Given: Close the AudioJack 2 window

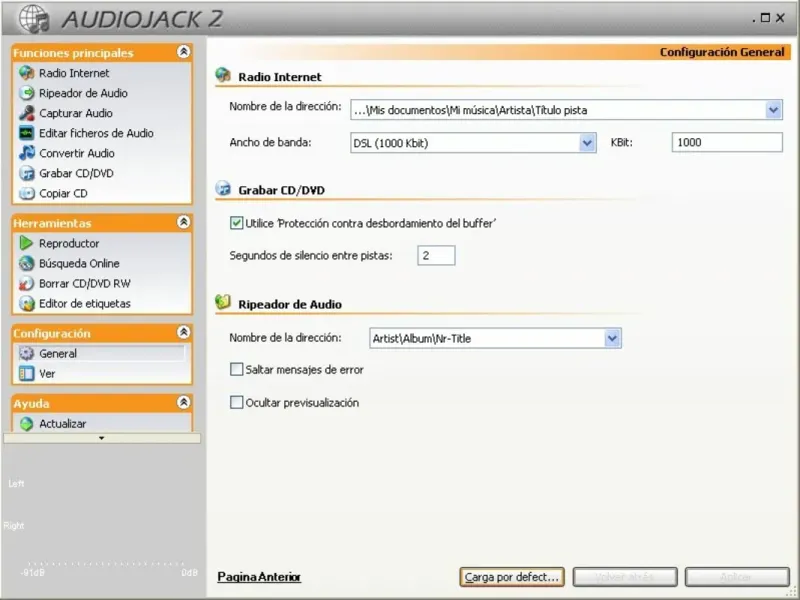Looking at the screenshot, I should [x=780, y=18].
